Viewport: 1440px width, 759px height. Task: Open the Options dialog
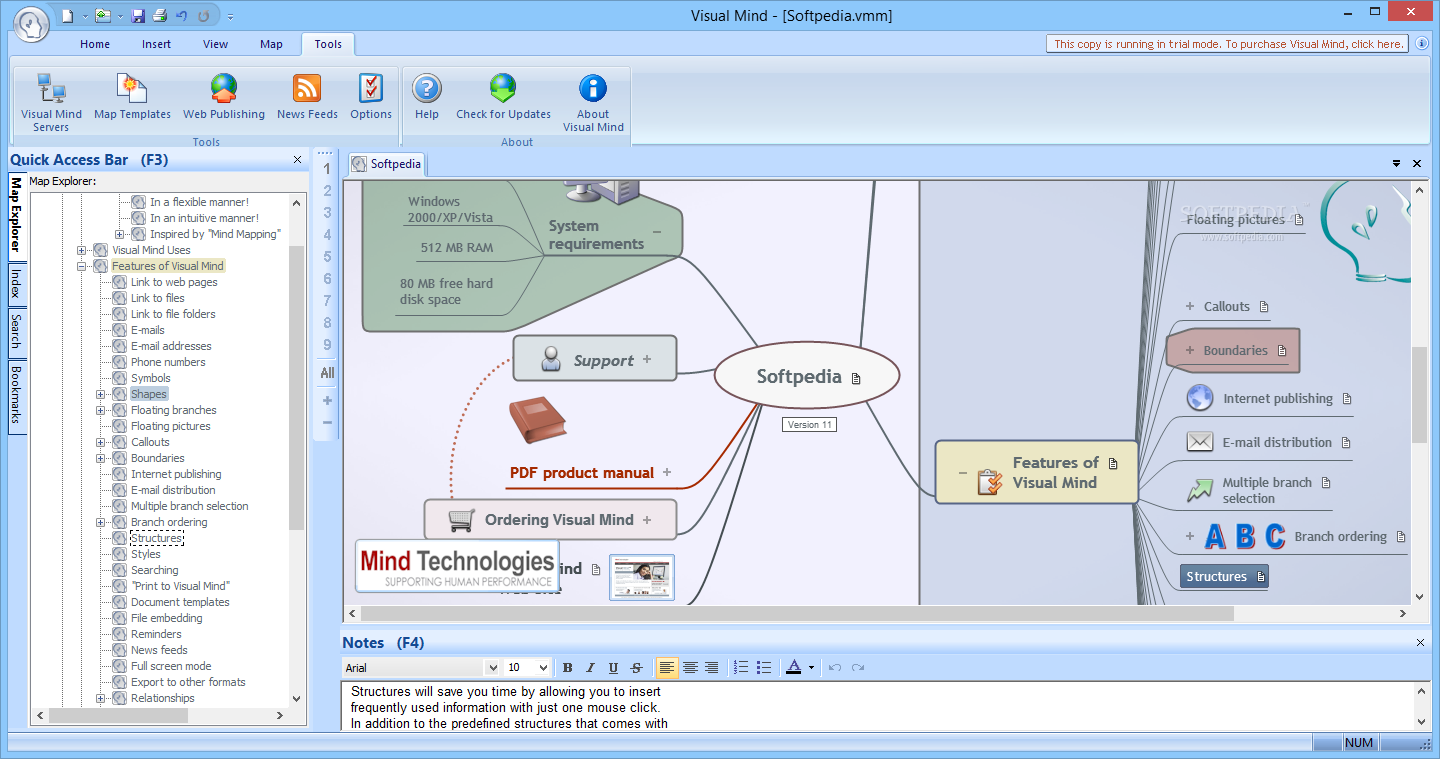[371, 97]
